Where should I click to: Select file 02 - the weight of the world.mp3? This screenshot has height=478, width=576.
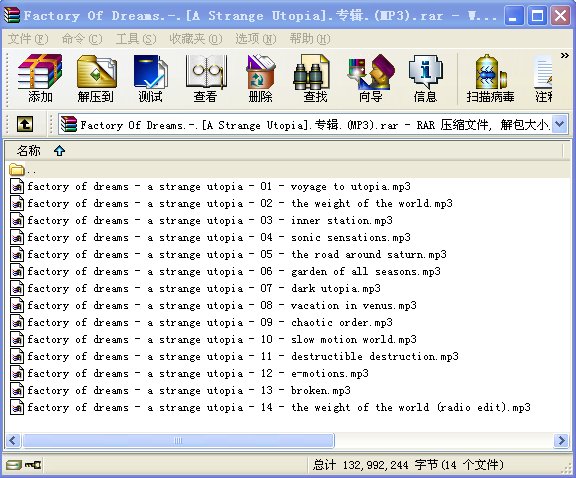pyautogui.click(x=231, y=204)
